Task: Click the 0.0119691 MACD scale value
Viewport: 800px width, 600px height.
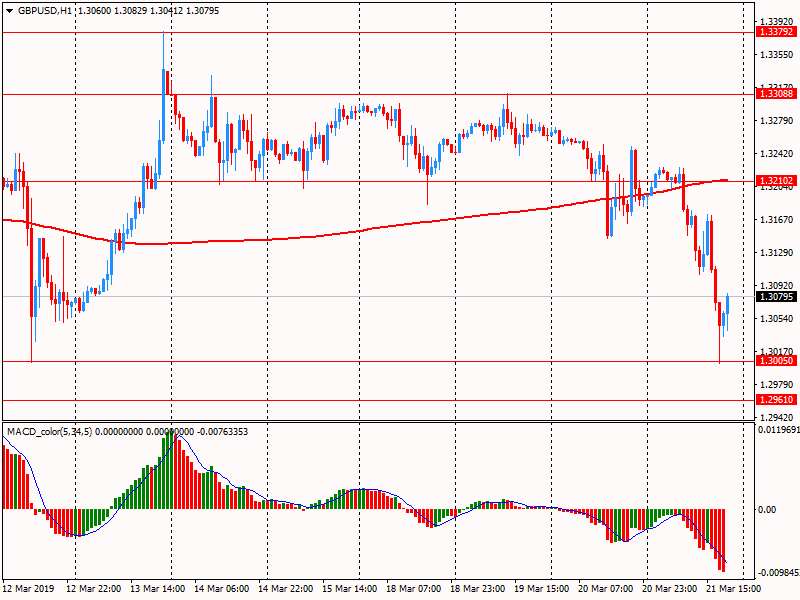Action: coord(776,431)
